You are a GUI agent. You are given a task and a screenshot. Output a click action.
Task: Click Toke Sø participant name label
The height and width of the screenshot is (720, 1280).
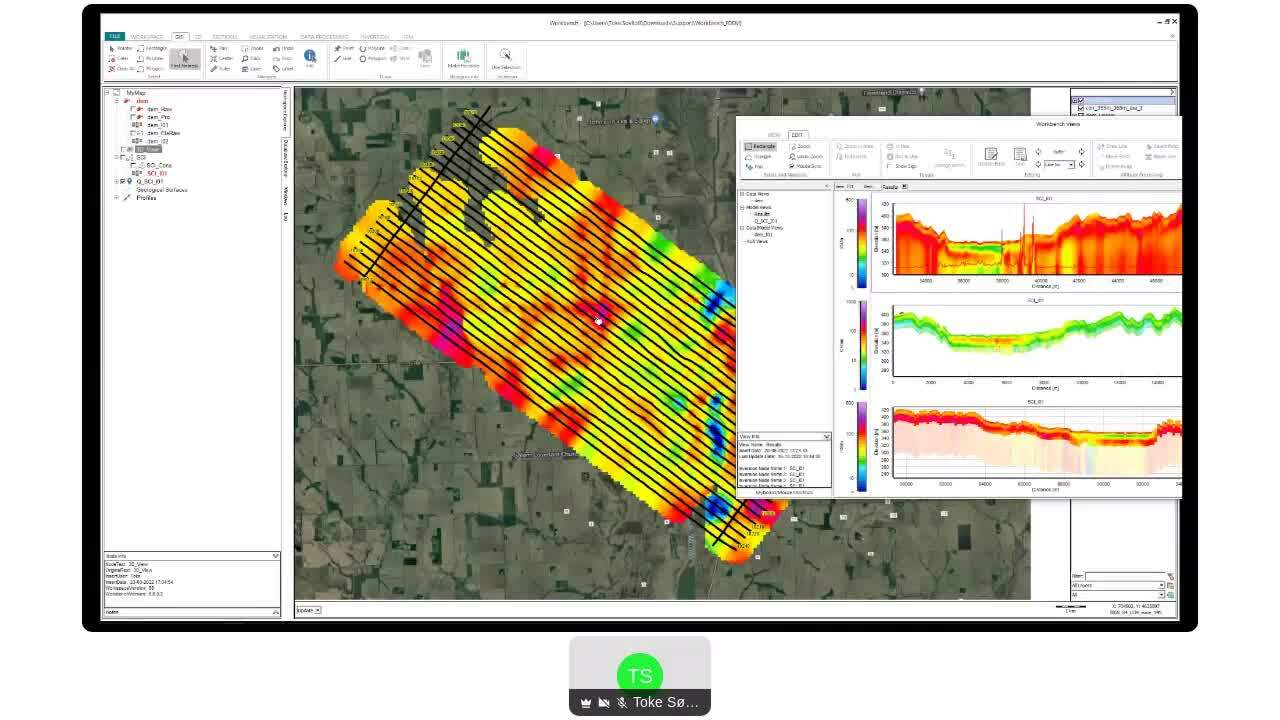[x=665, y=702]
